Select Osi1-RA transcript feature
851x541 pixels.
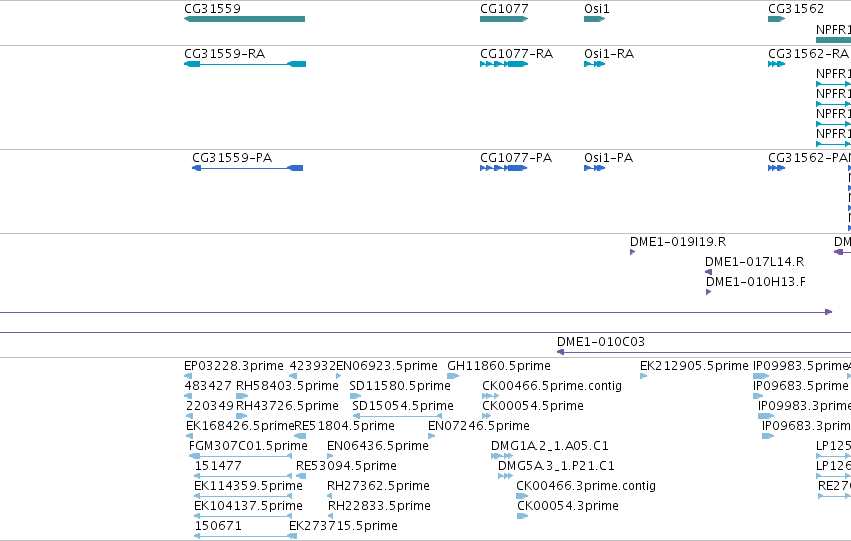tap(594, 64)
